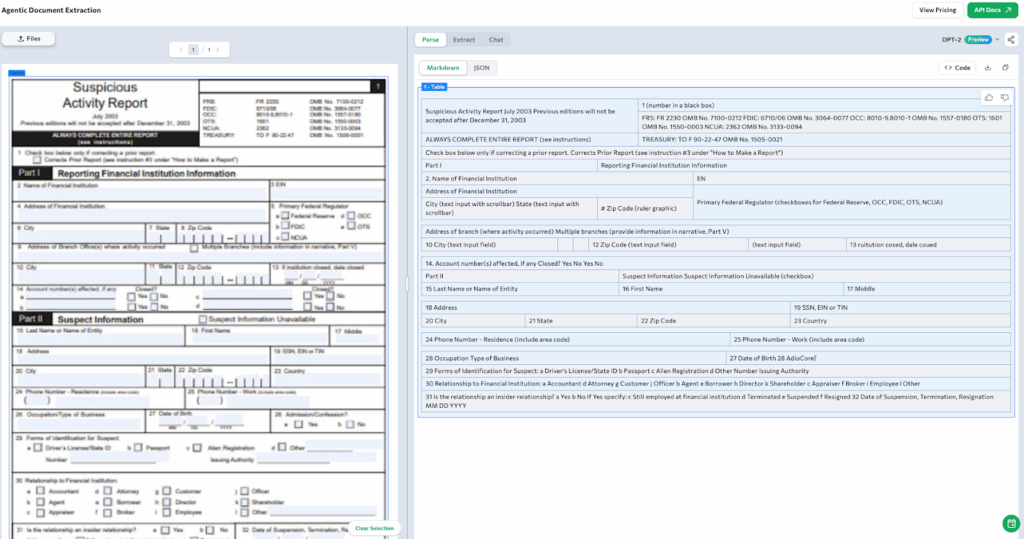Open the Chat tab
The image size is (1024, 539).
click(496, 39)
